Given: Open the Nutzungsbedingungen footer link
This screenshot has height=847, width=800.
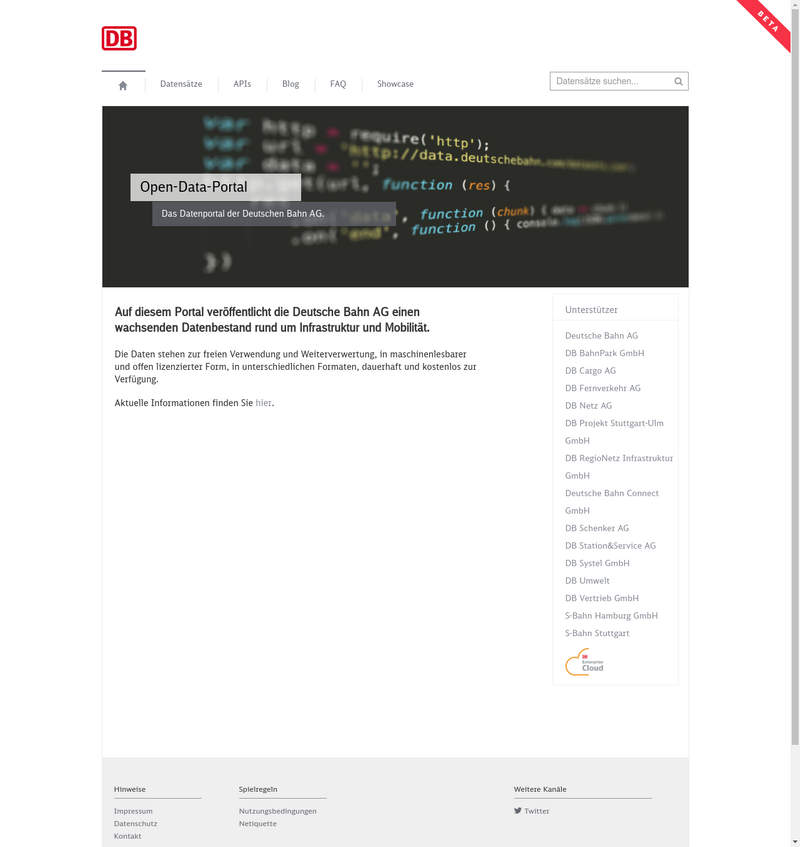Looking at the screenshot, I should click(x=277, y=811).
